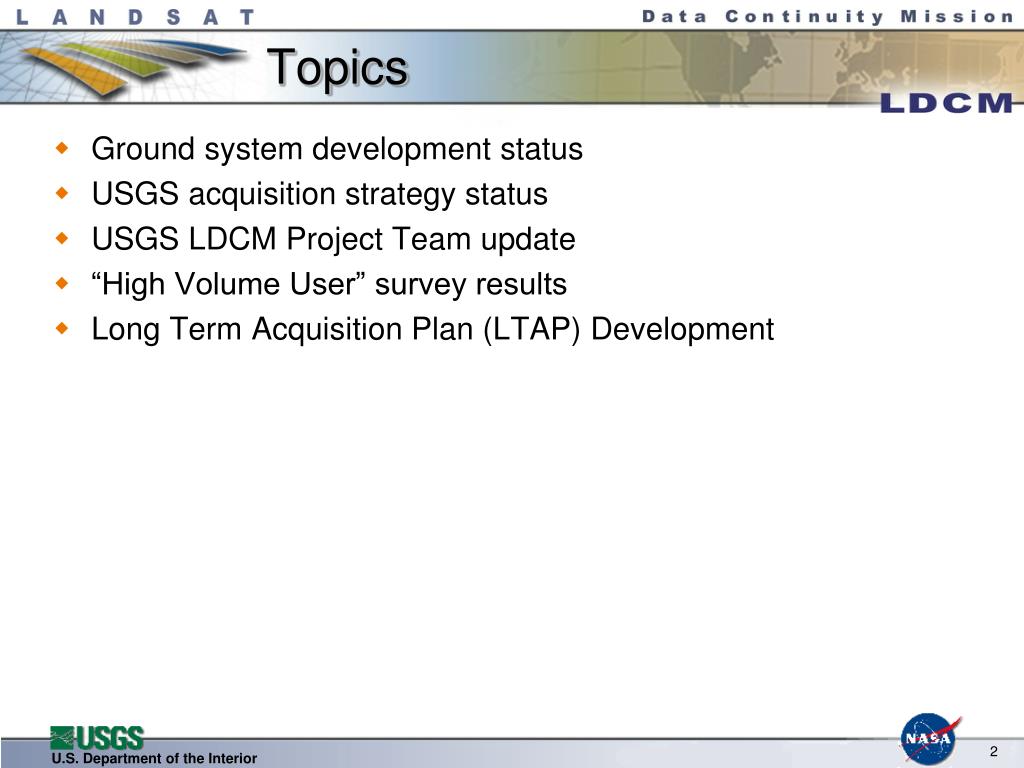Screen dimensions: 1024x768
Task: Click the LANDSAT header text
Action: click(135, 17)
